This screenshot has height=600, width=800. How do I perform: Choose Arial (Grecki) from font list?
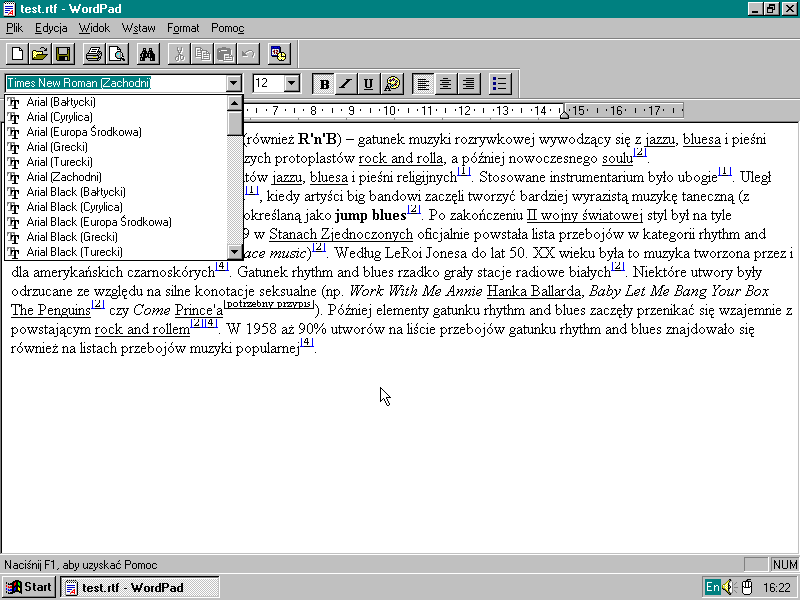(116, 147)
